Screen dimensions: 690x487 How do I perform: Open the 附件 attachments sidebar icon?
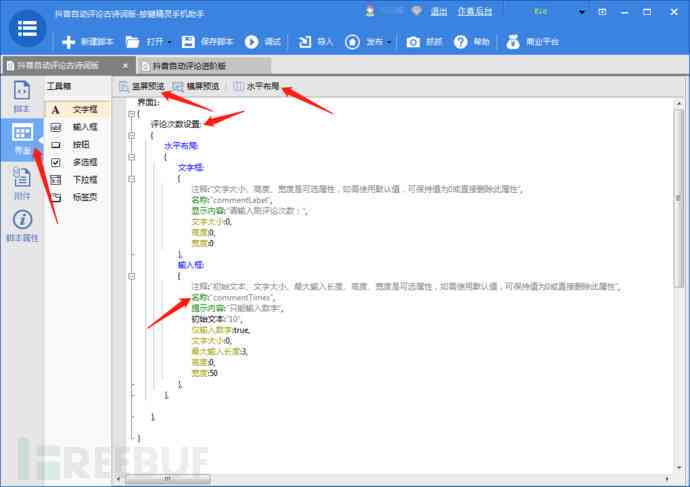pos(22,183)
